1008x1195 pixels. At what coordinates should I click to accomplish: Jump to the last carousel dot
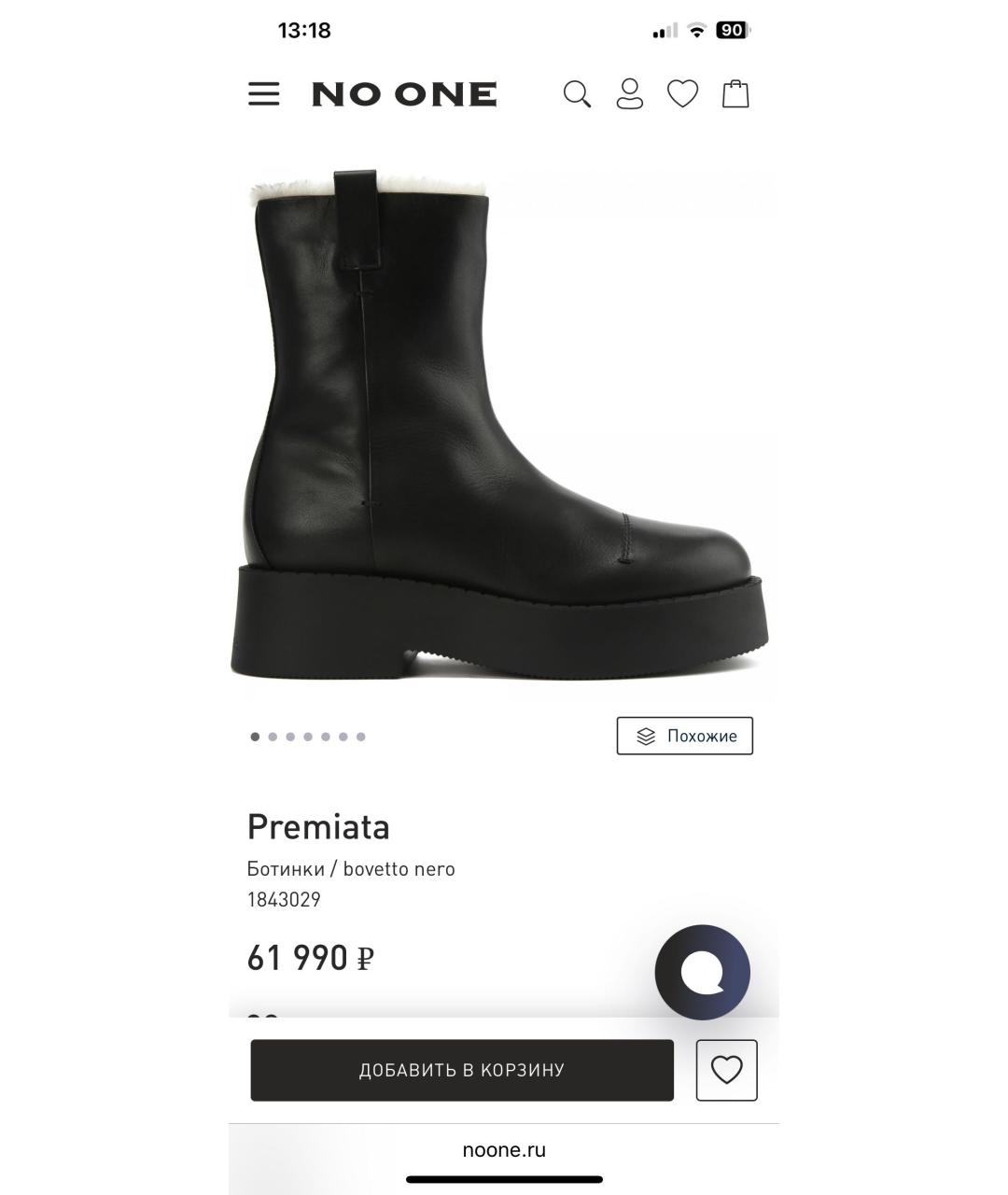pos(361,737)
